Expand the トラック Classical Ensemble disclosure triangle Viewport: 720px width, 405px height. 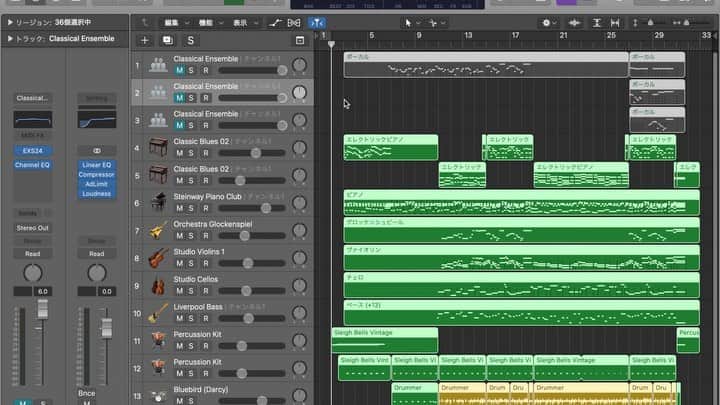(x=10, y=39)
